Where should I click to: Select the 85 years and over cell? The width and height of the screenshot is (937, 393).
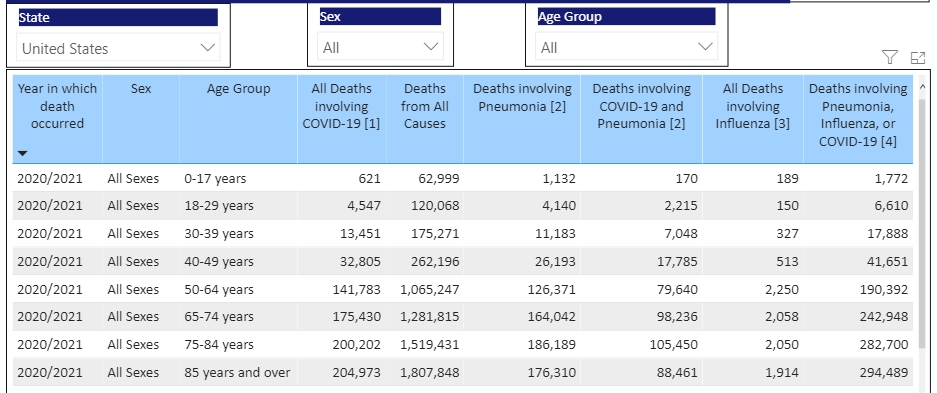237,373
